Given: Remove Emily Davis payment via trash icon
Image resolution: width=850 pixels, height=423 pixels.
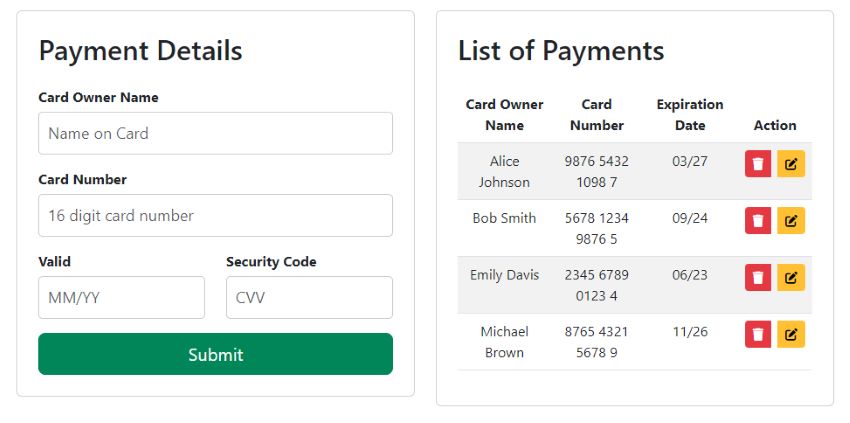Looking at the screenshot, I should [758, 278].
